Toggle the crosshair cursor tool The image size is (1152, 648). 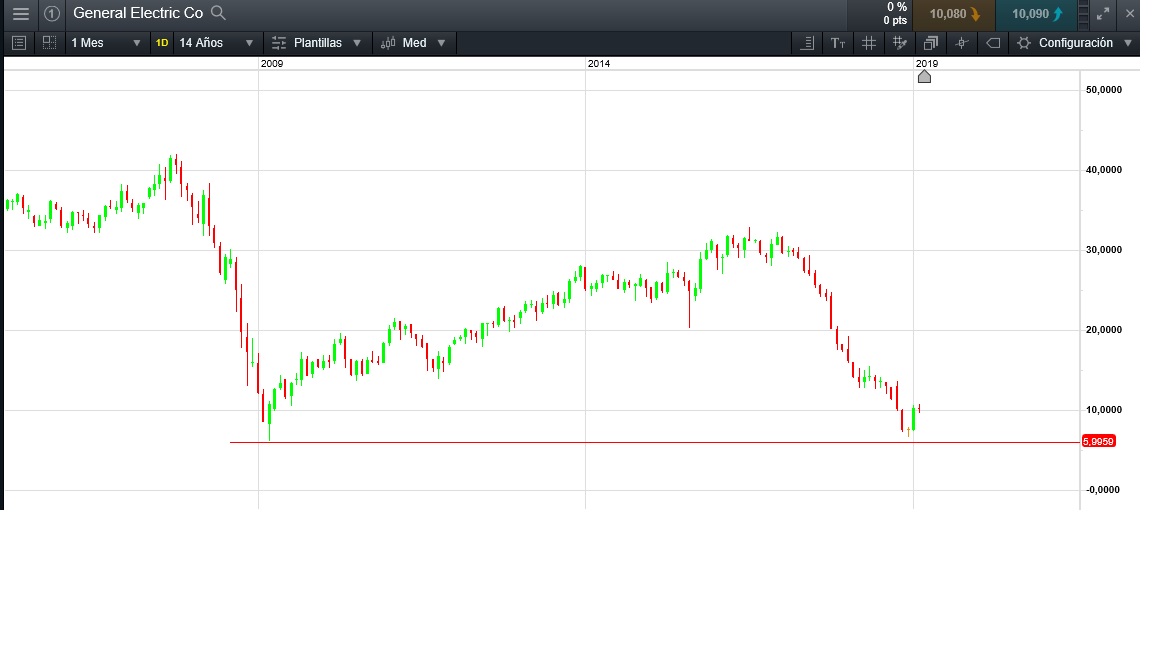961,43
